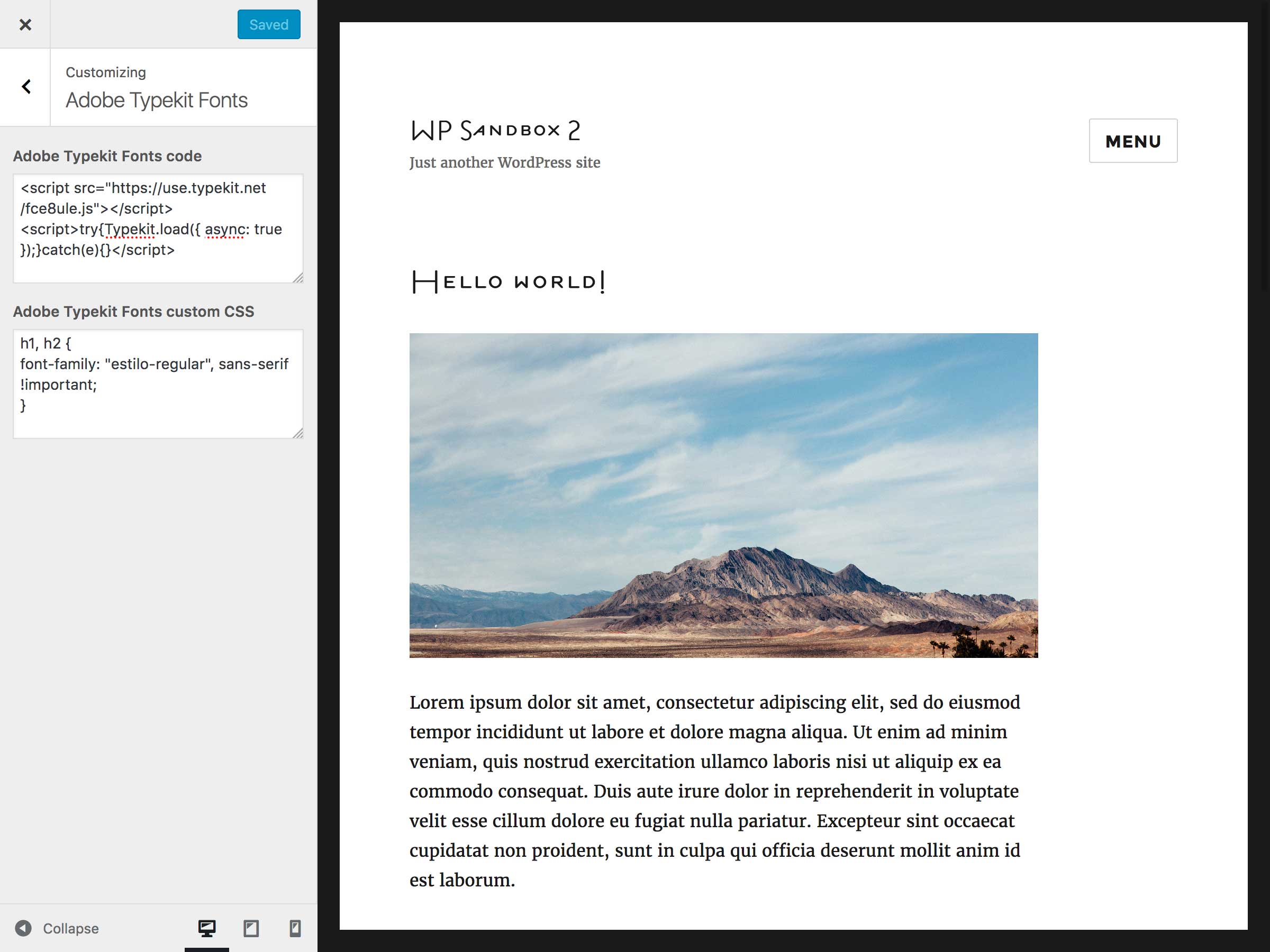Viewport: 1270px width, 952px height.
Task: Go back using the left chevron arrow
Action: (25, 87)
